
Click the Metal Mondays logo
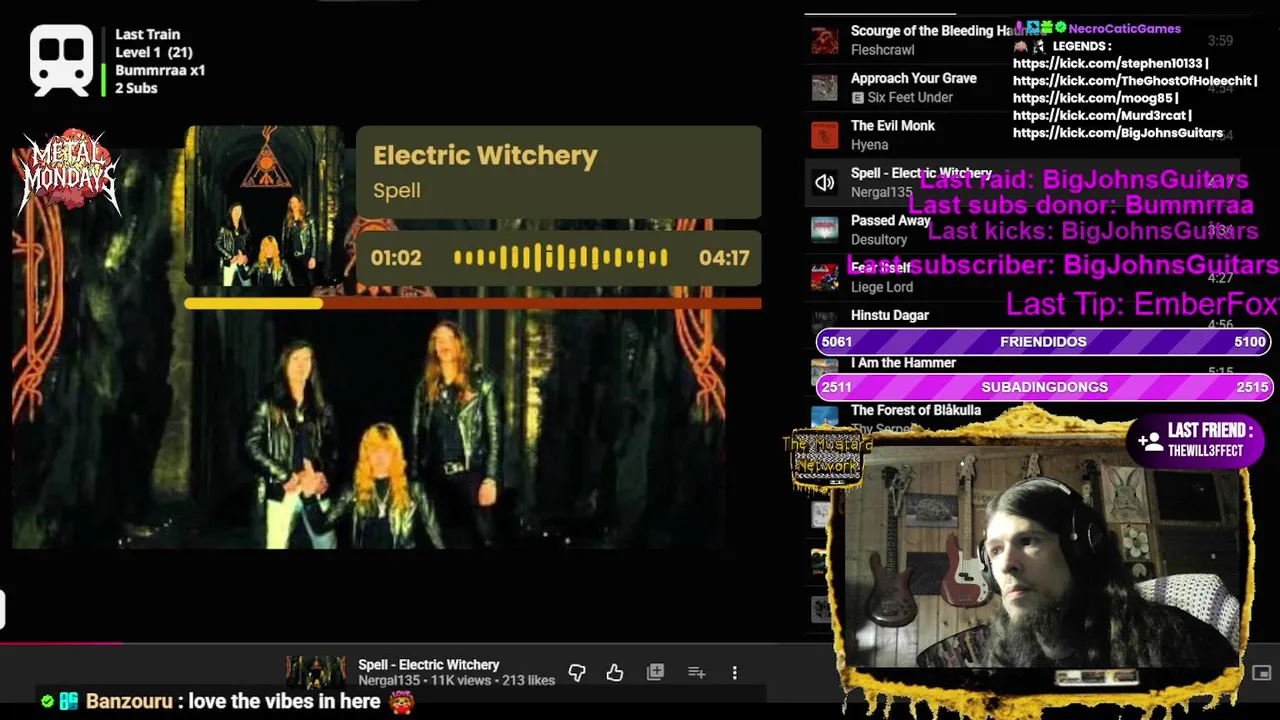(68, 172)
